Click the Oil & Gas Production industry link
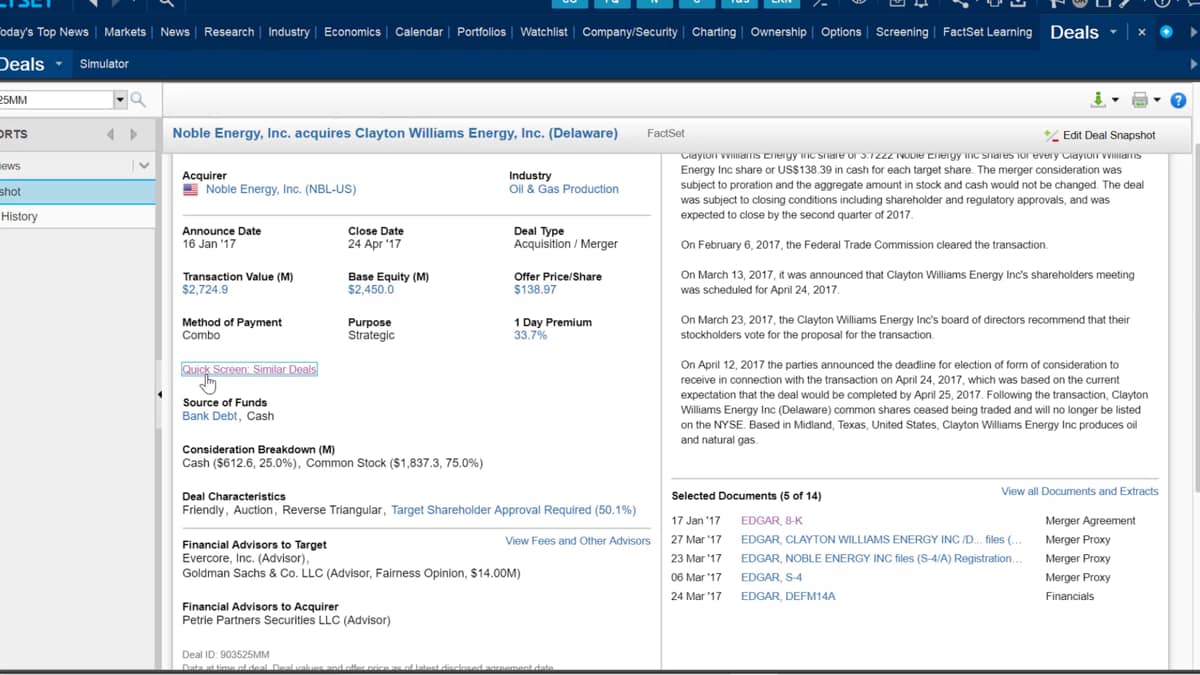This screenshot has width=1200, height=675. point(564,189)
